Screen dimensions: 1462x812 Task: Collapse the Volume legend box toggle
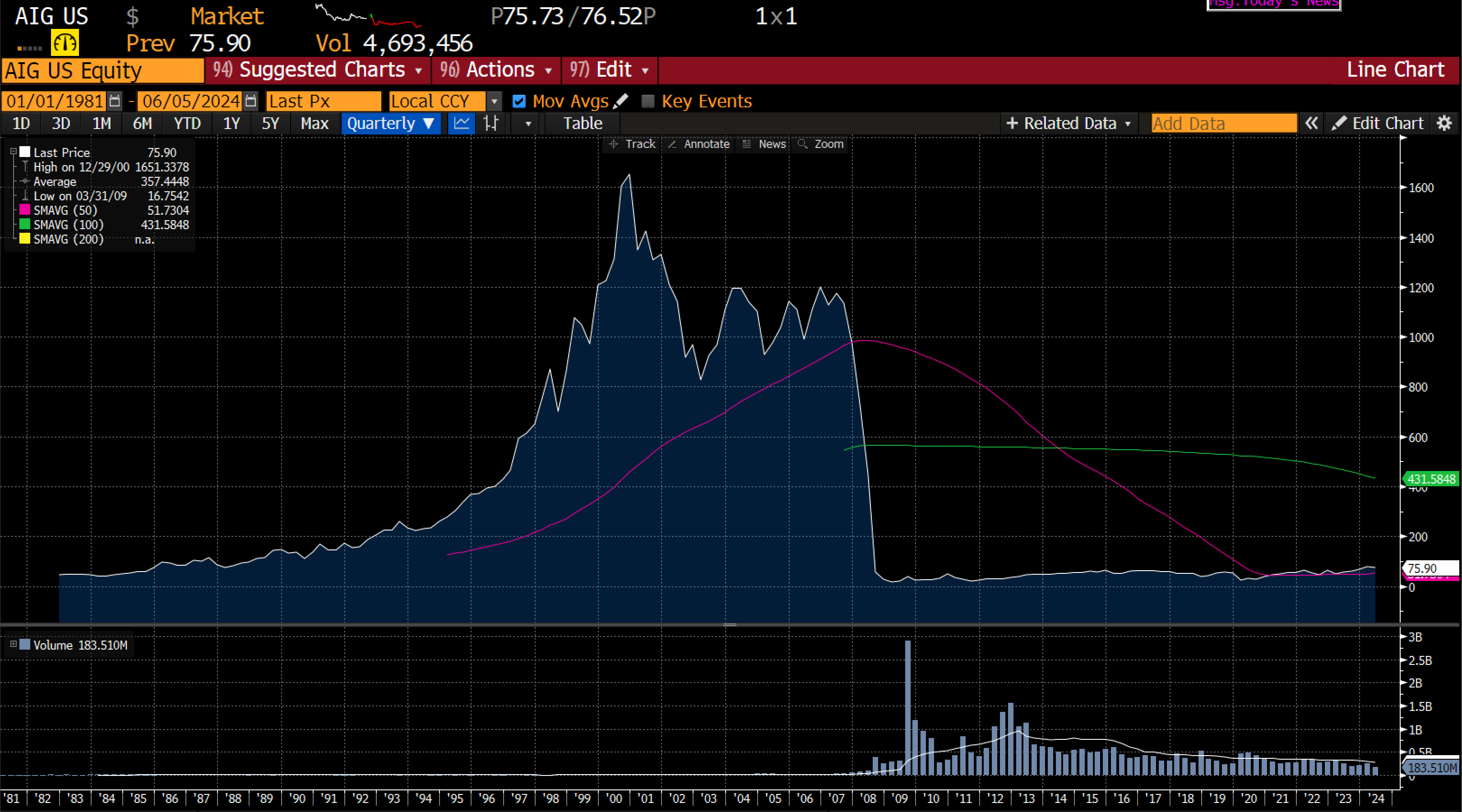pos(13,644)
